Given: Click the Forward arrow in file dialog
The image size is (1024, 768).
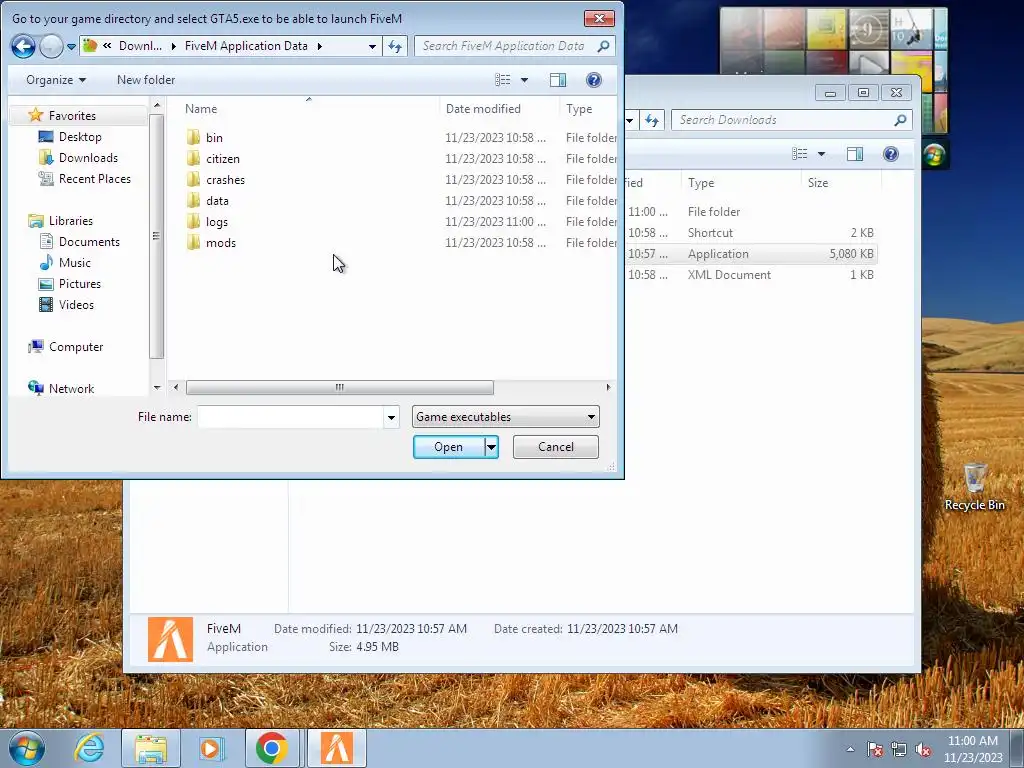Looking at the screenshot, I should pyautogui.click(x=51, y=46).
